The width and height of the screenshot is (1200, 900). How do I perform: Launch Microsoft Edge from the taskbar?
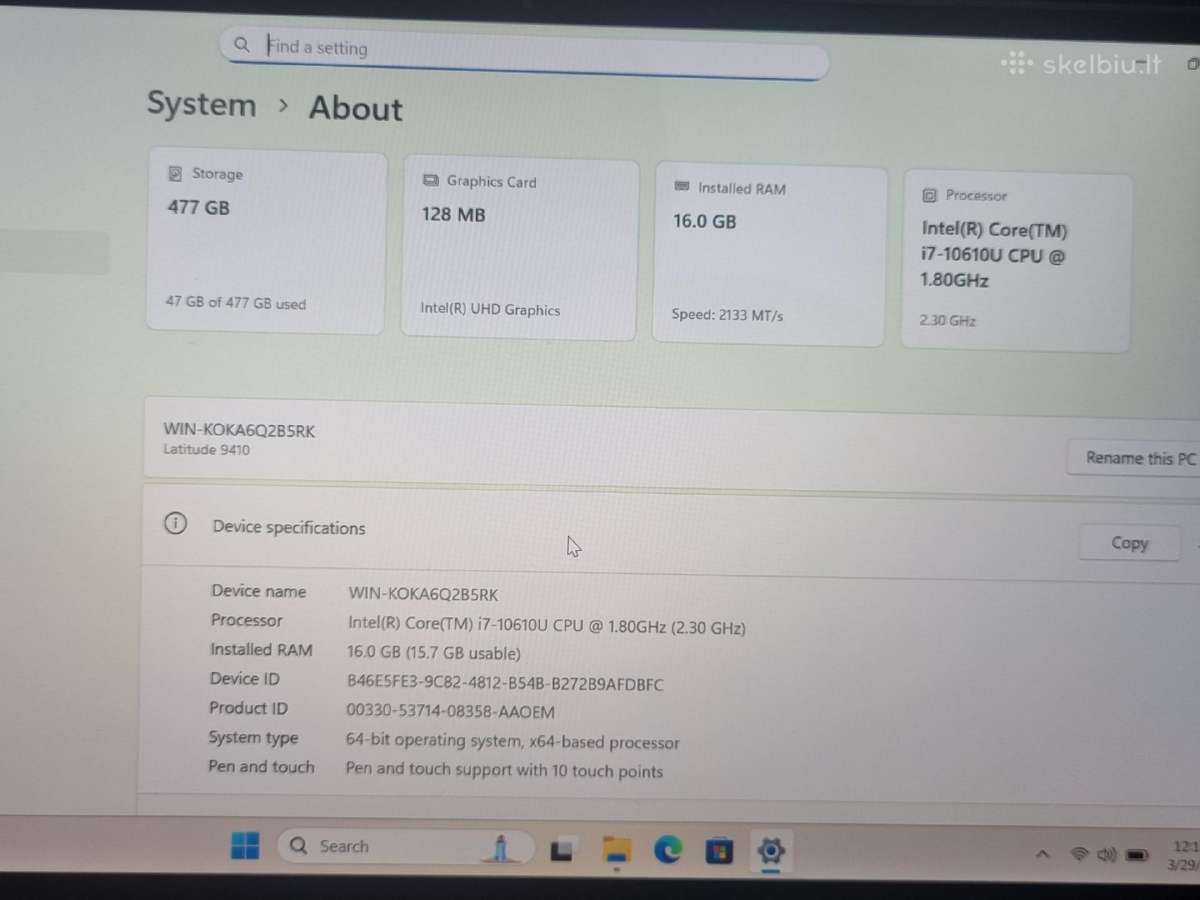[667, 850]
